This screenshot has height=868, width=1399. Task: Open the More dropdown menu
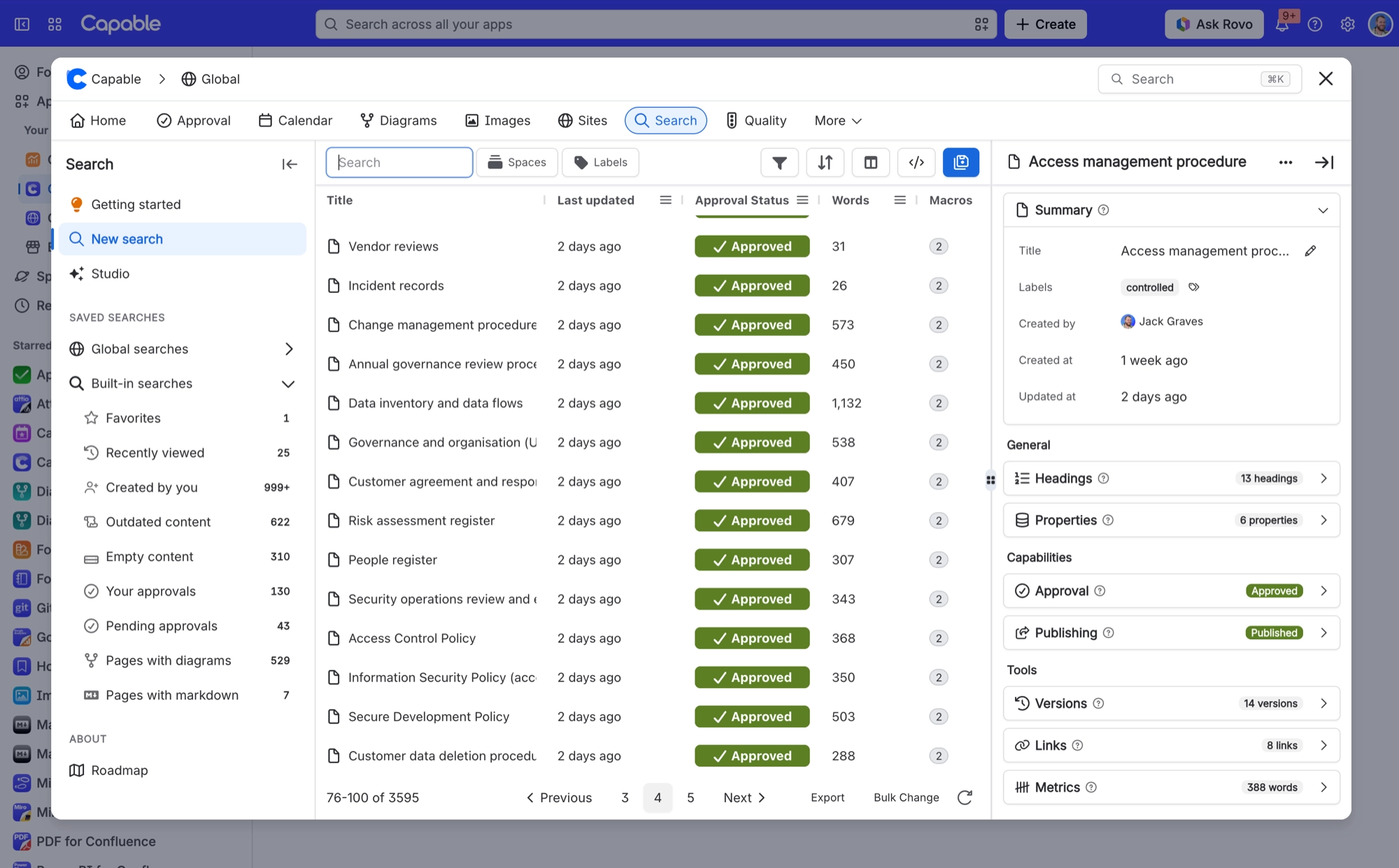click(838, 120)
